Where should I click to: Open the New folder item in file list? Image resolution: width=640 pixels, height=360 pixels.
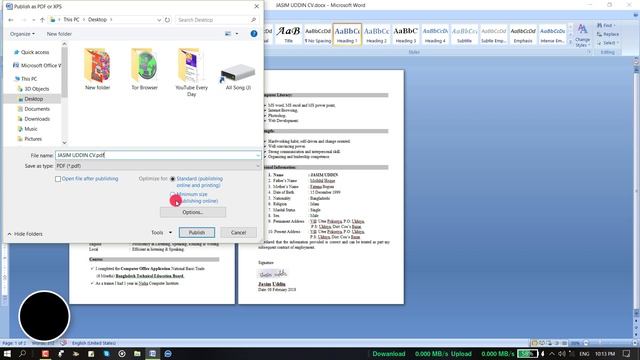97,69
